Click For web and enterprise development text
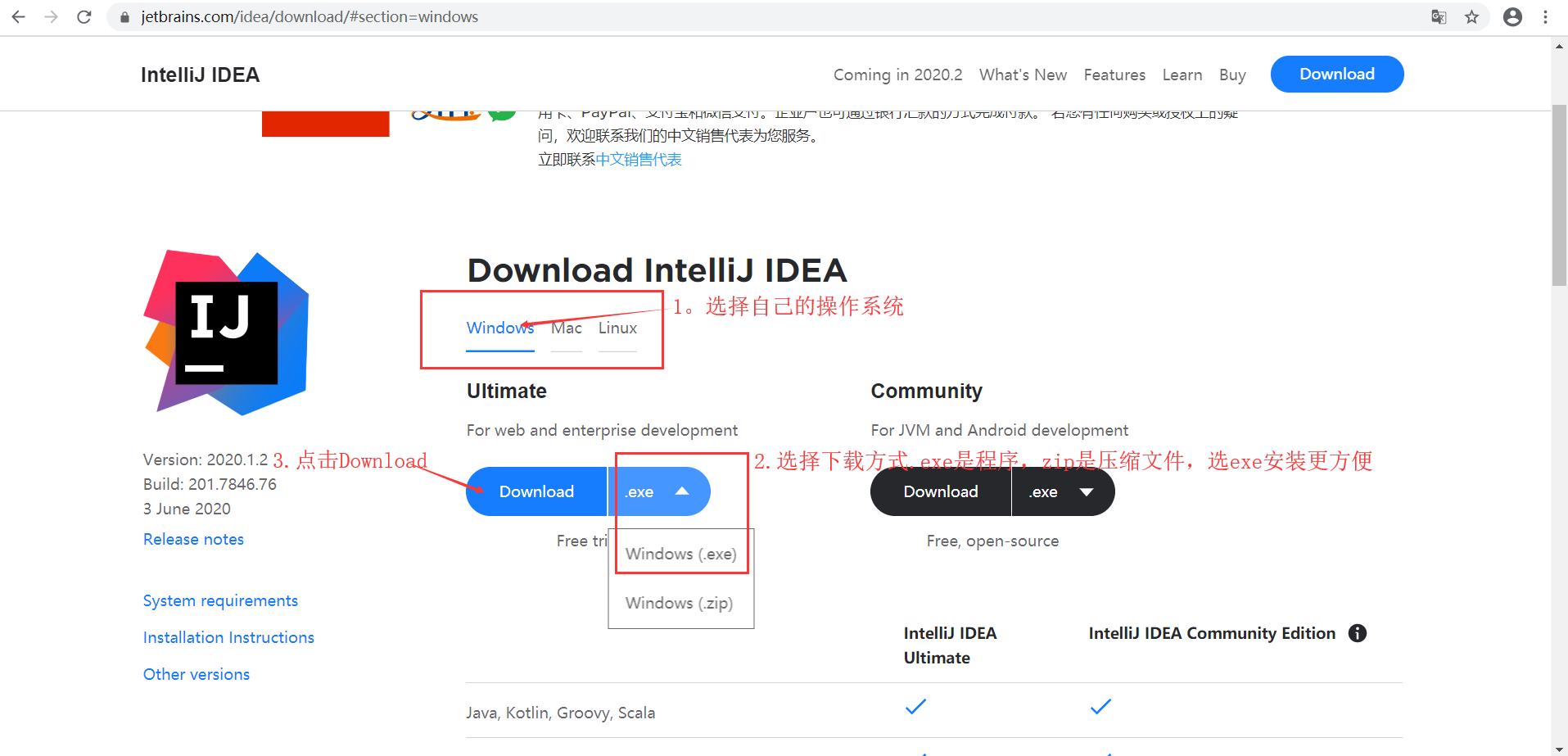Screen dimensions: 1568x756 [x=602, y=430]
